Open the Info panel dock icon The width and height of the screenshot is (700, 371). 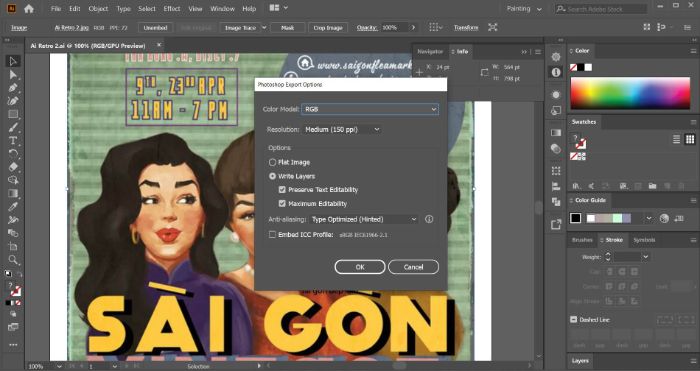tap(556, 72)
